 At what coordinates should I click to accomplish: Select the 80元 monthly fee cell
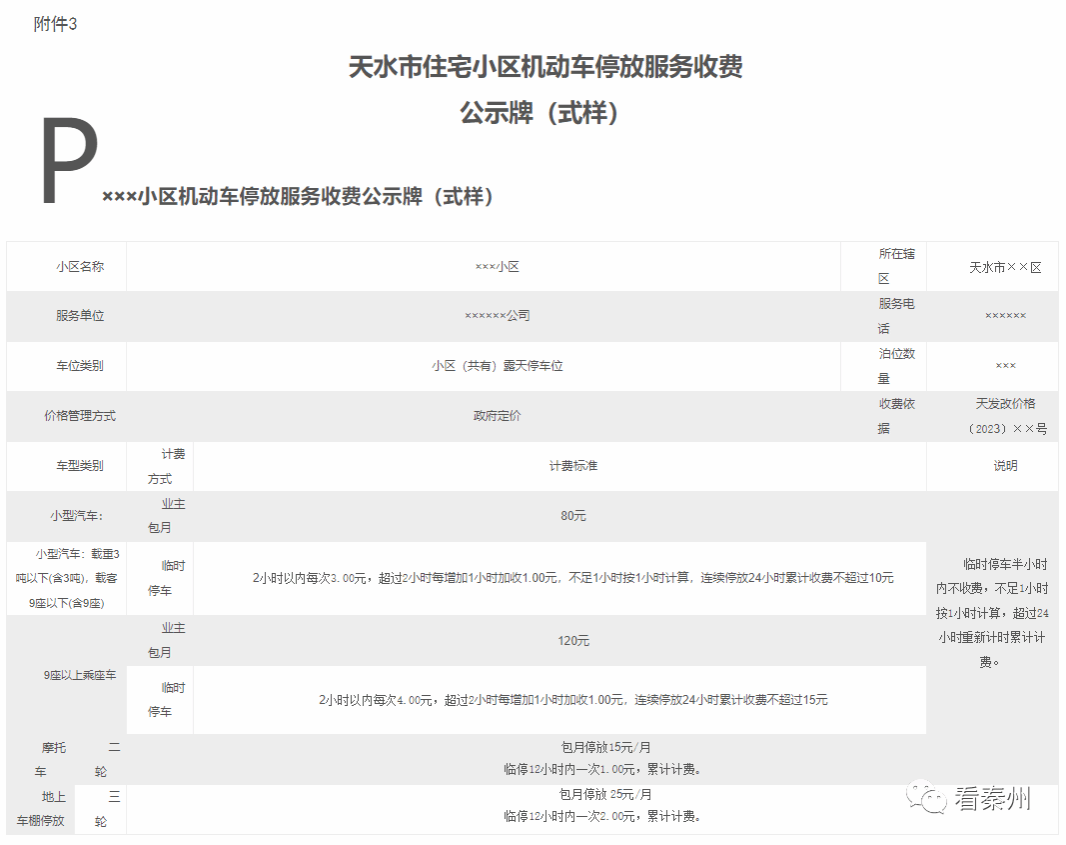(x=573, y=516)
